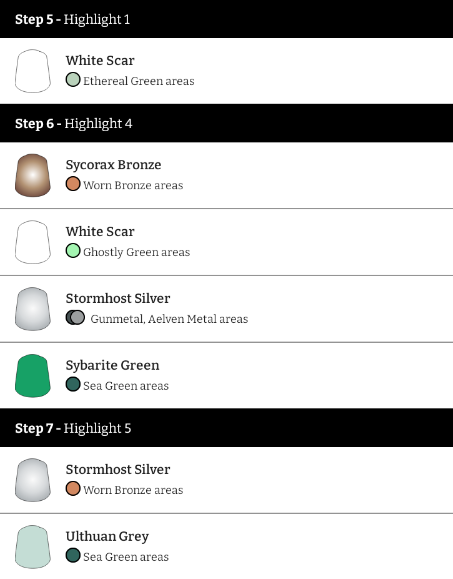This screenshot has width=453, height=579.
Task: Select the Ghostly Green color swatch
Action: 73,251
